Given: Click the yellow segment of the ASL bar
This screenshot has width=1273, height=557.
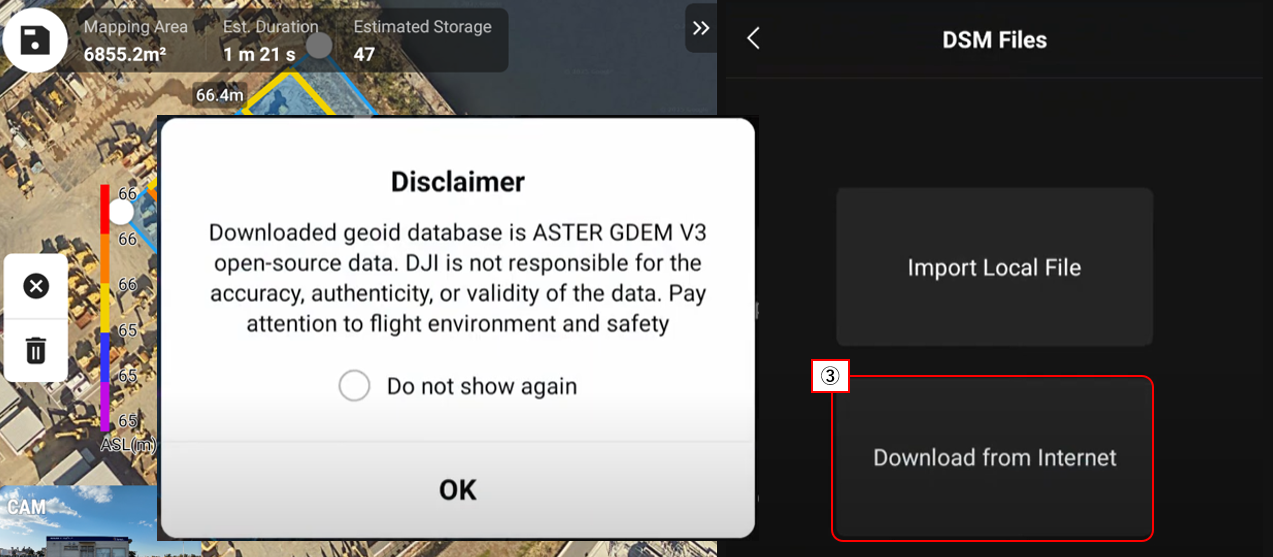Looking at the screenshot, I should coord(104,309).
